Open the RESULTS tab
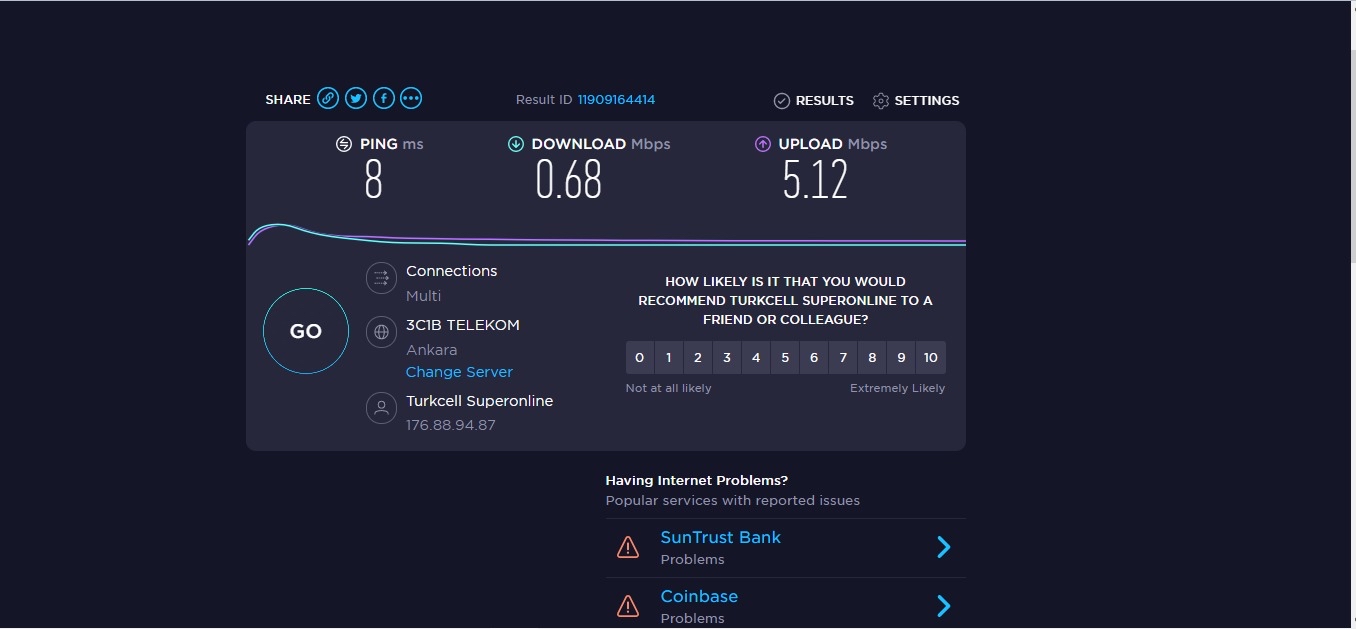This screenshot has width=1356, height=629. (x=814, y=101)
